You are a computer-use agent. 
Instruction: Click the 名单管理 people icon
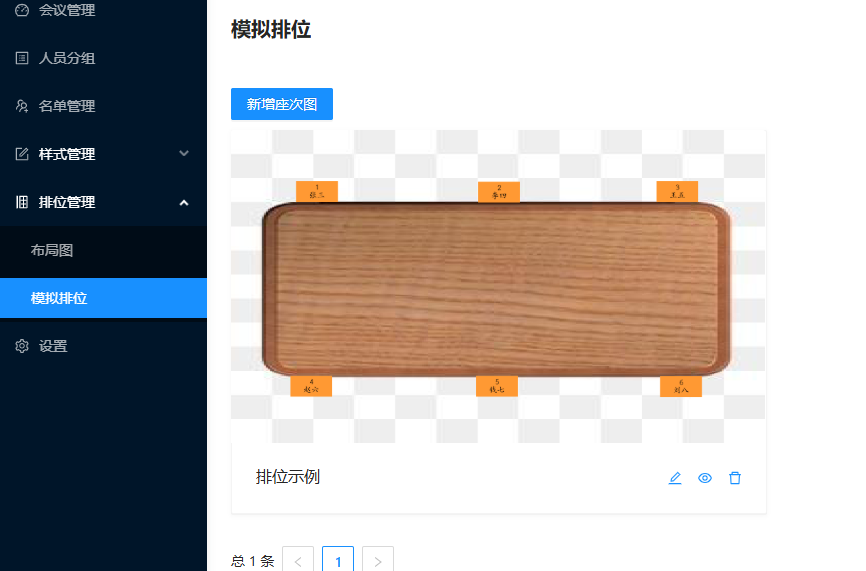tap(22, 106)
